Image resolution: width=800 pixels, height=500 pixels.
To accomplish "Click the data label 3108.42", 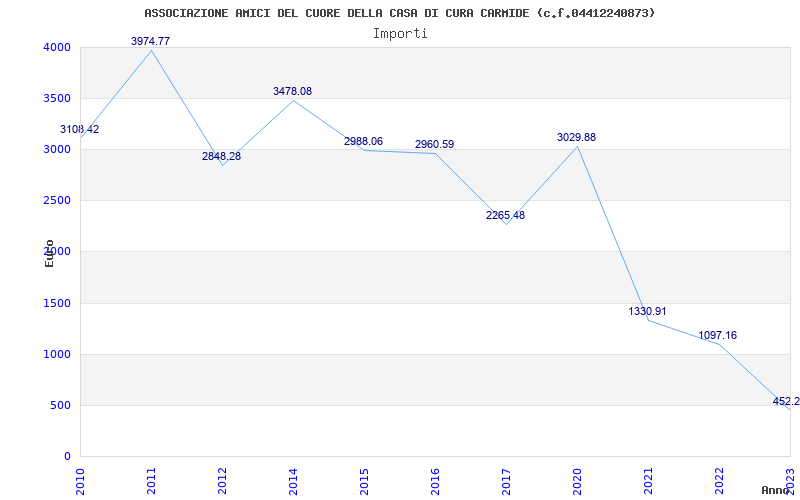I will 80,130.
